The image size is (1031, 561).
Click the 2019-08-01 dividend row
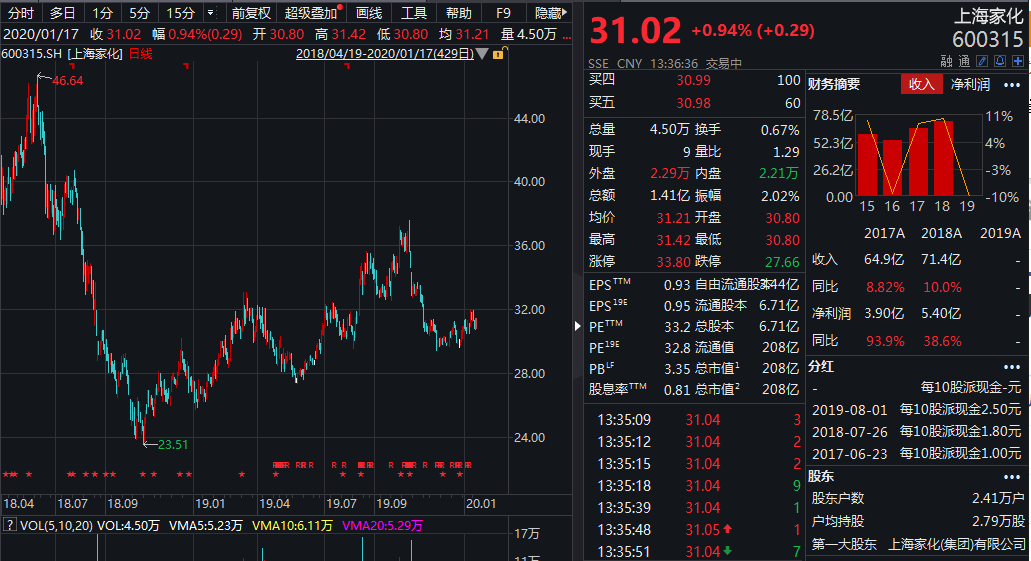pos(916,409)
